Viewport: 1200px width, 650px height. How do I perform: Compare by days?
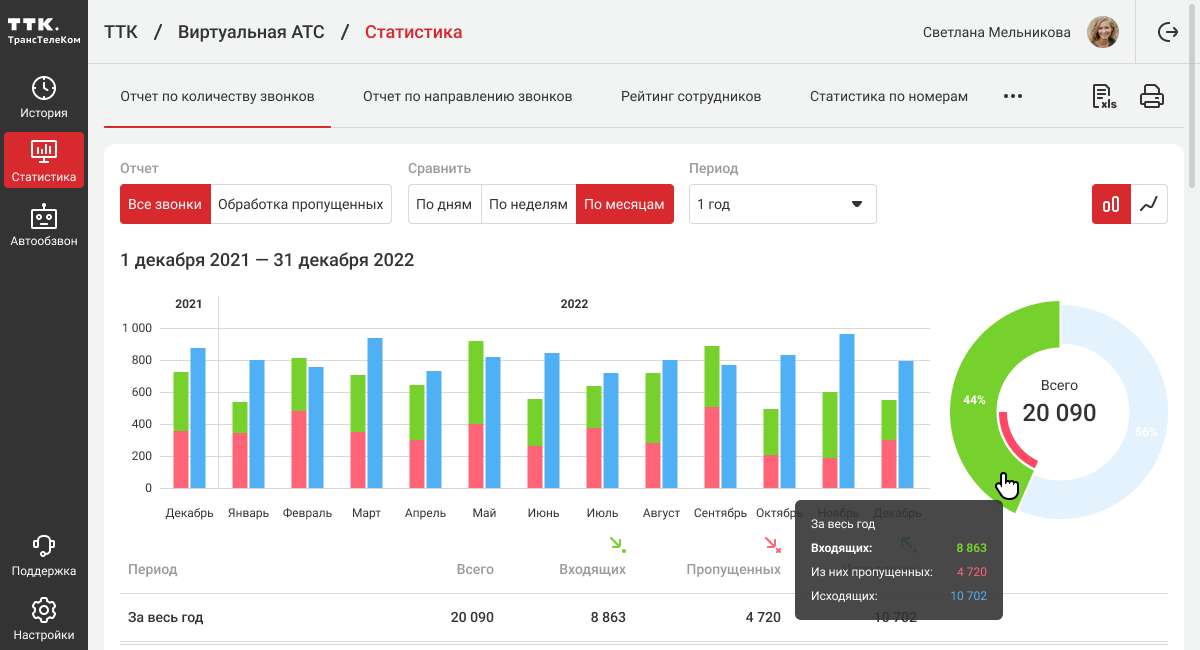pyautogui.click(x=444, y=204)
